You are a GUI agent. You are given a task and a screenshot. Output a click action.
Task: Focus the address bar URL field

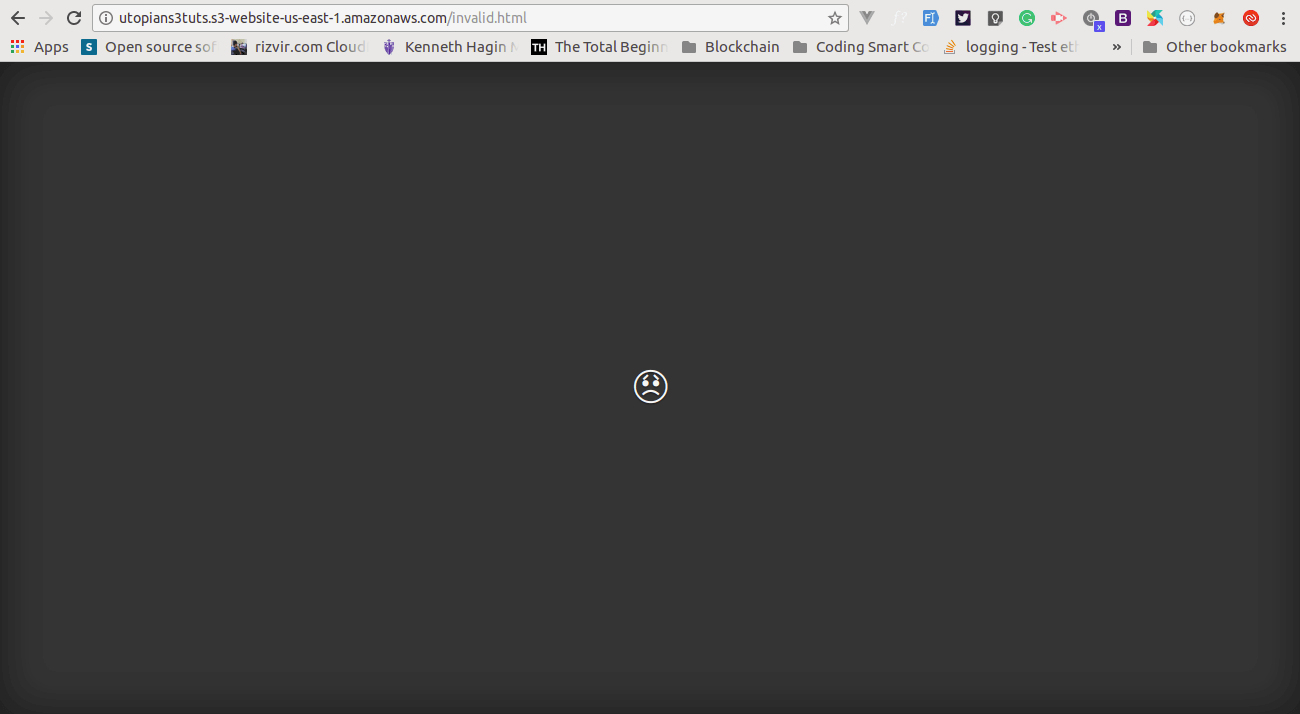pos(470,18)
